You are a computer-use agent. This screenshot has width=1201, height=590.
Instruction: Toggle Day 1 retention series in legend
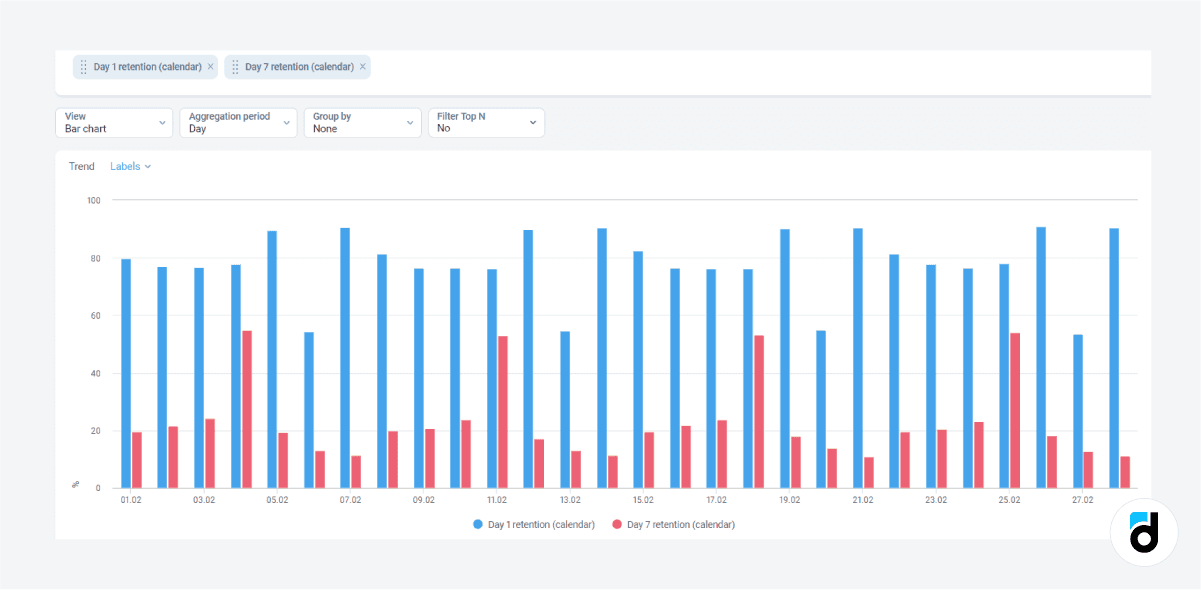[533, 525]
